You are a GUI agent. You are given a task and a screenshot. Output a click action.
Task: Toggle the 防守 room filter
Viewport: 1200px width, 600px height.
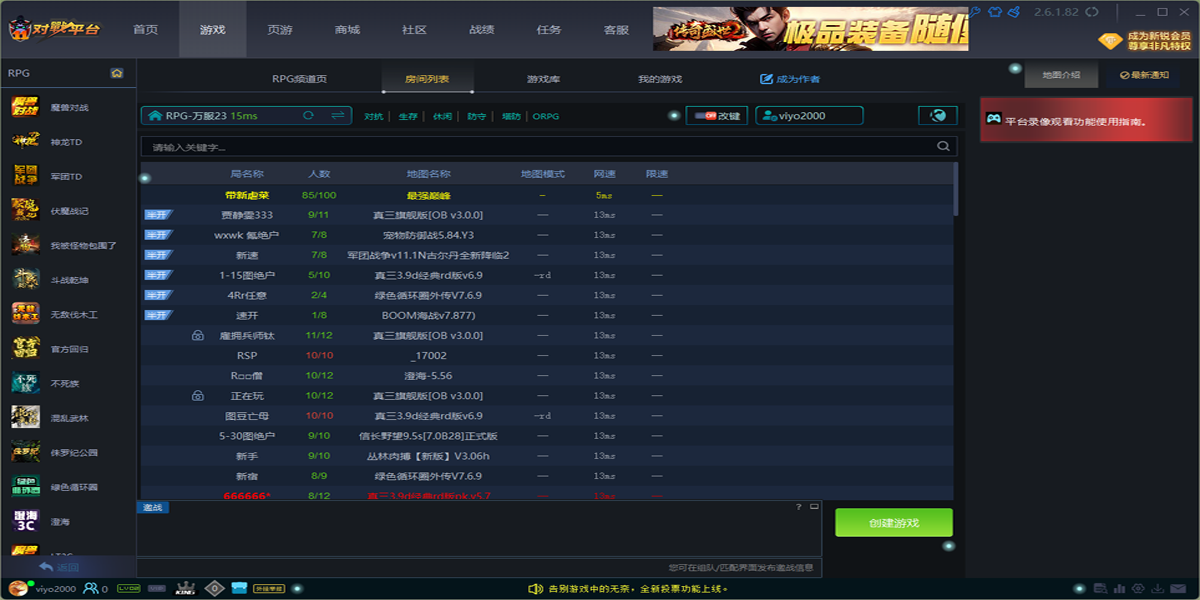tap(476, 116)
